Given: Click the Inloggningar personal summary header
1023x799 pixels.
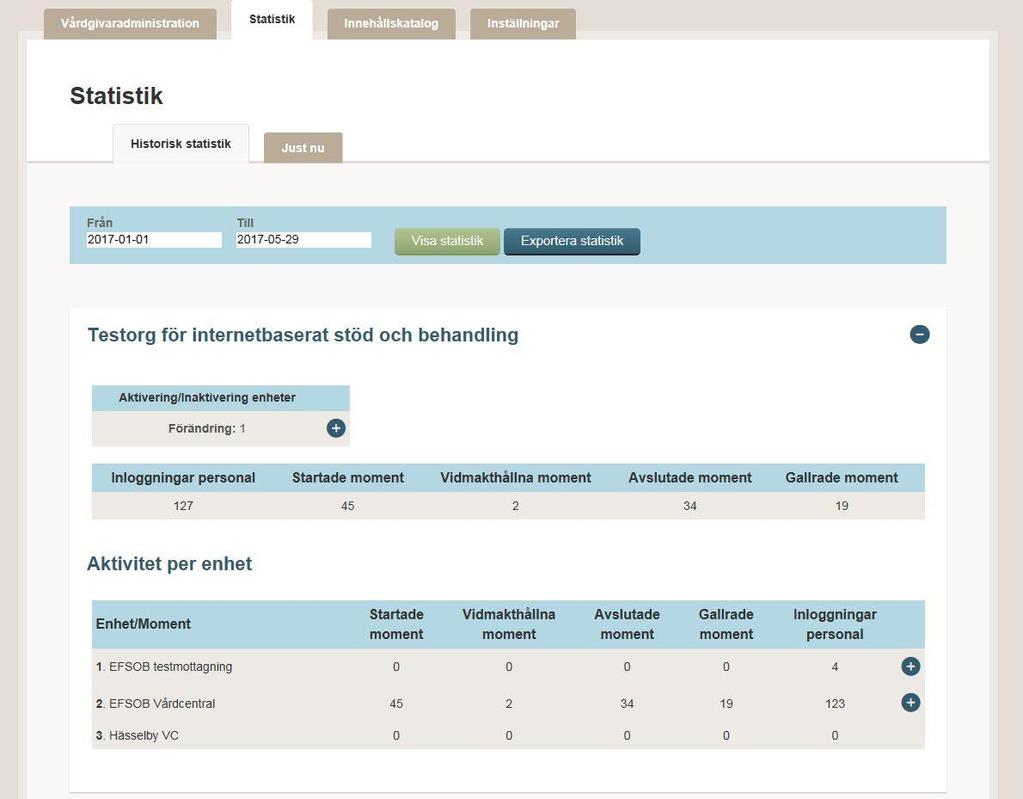Looking at the screenshot, I should click(183, 477).
